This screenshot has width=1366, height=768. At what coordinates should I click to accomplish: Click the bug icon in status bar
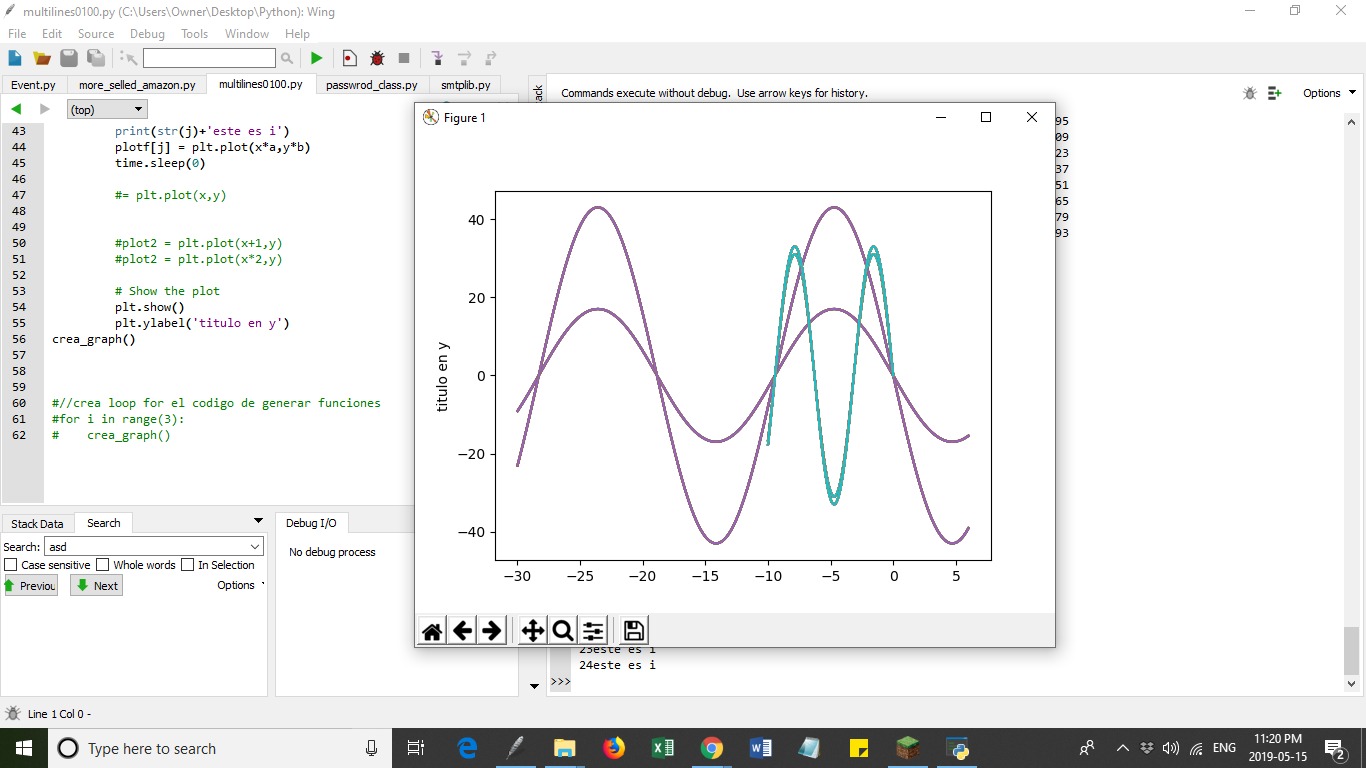[x=13, y=713]
